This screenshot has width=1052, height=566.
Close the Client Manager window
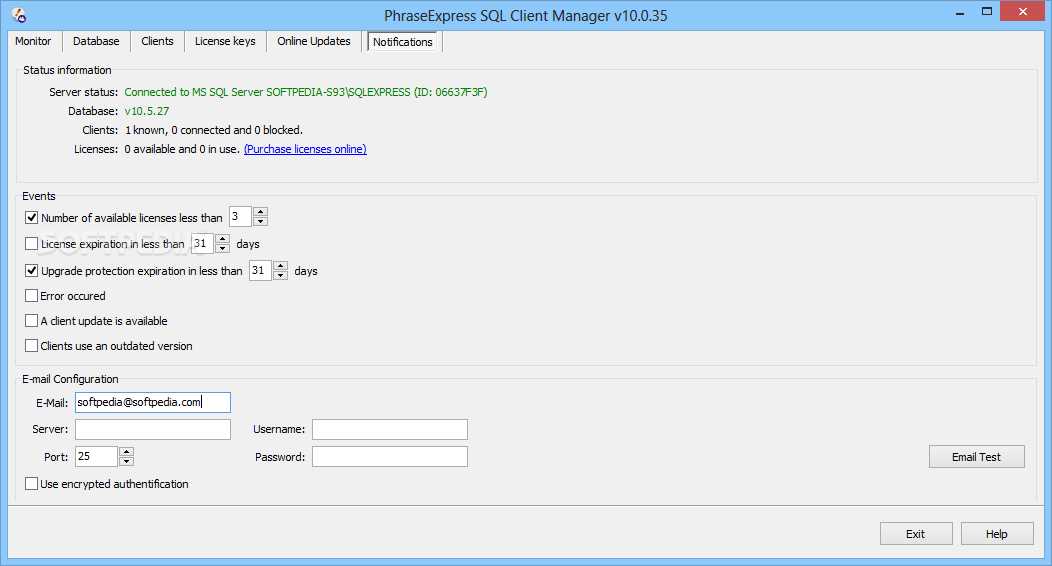point(1023,11)
